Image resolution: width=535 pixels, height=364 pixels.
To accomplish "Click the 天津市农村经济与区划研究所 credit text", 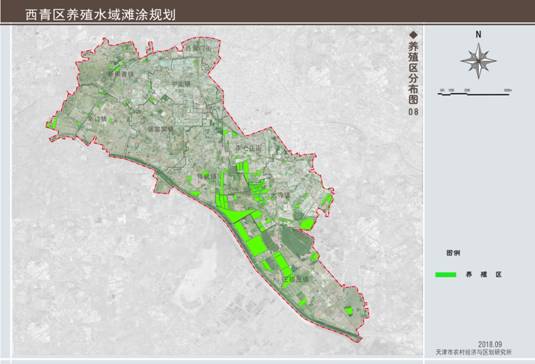I will click(474, 352).
